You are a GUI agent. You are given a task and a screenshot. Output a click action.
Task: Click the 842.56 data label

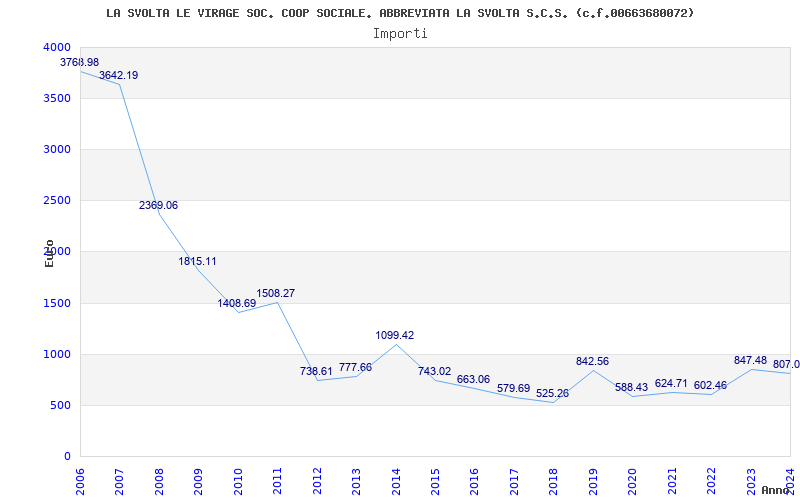[x=592, y=362]
